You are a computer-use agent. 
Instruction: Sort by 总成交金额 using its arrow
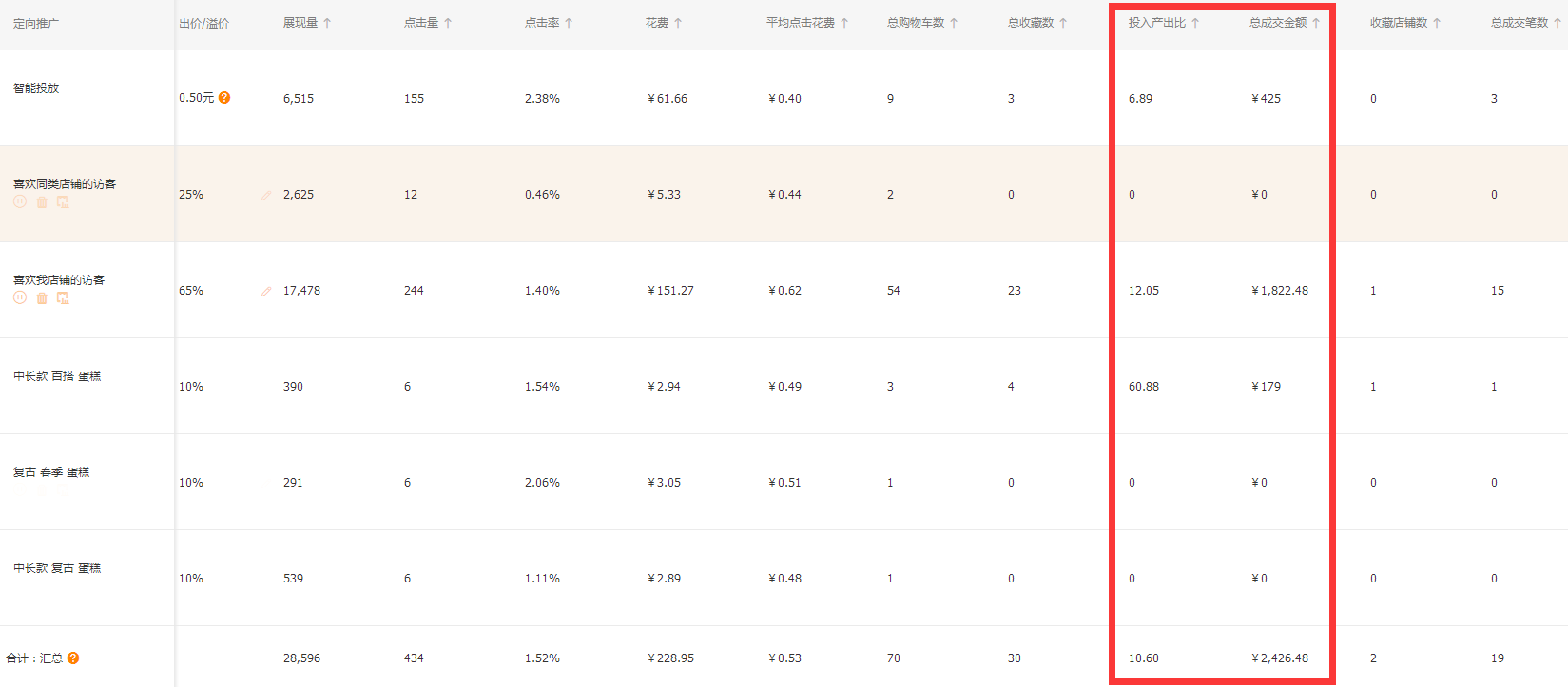click(1316, 23)
